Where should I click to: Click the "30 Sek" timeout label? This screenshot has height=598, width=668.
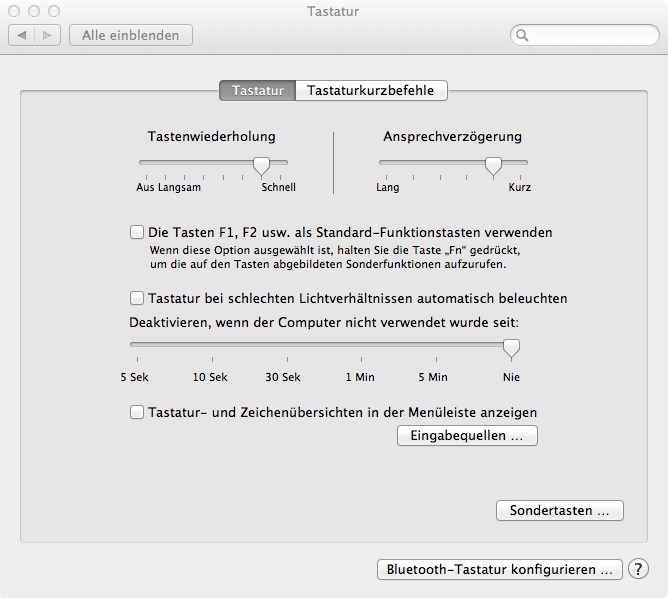[283, 377]
